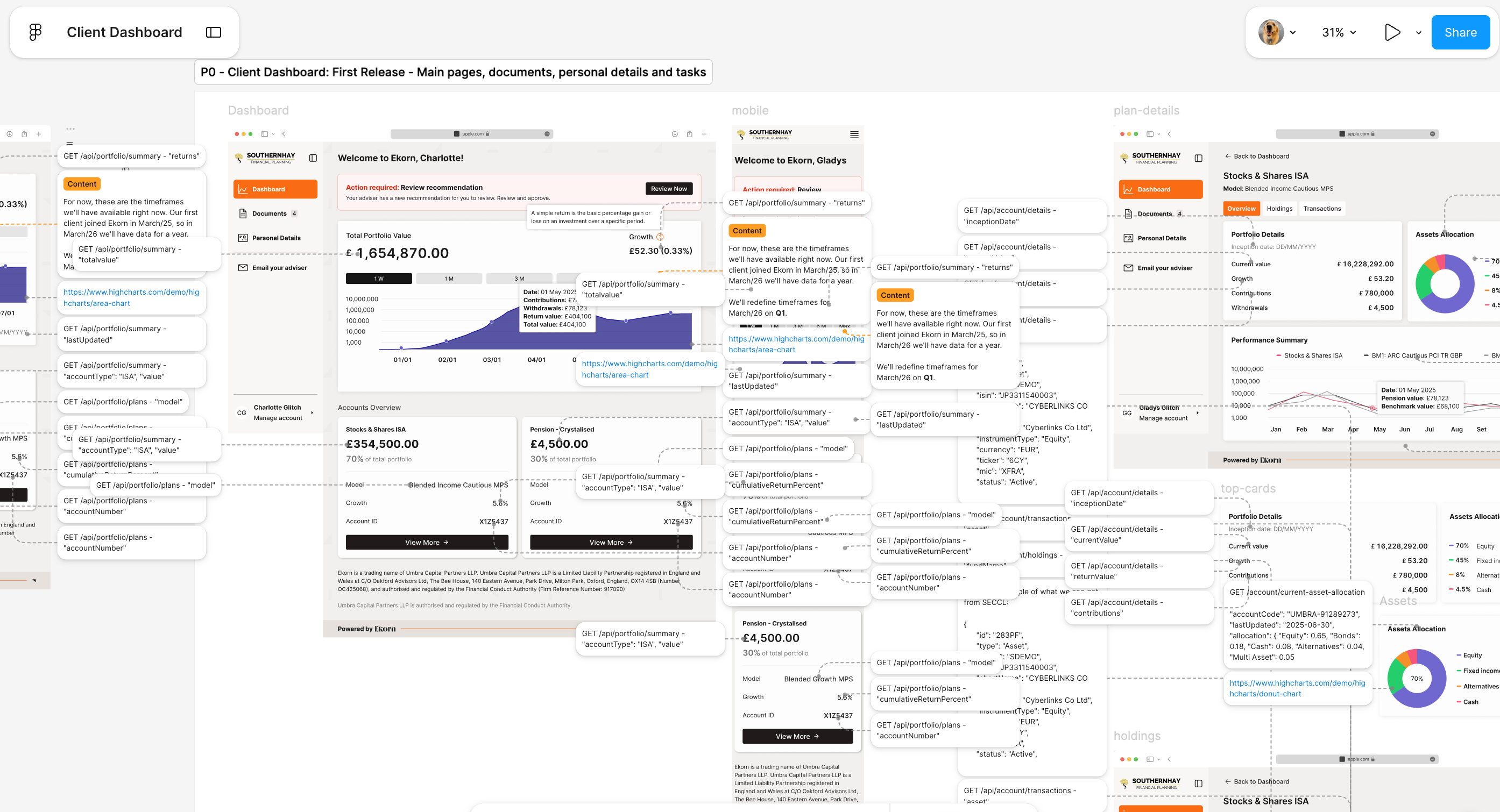Viewport: 1500px width, 812px height.
Task: Open Personal Details in the Dashboard frame sidebar
Action: [270, 238]
